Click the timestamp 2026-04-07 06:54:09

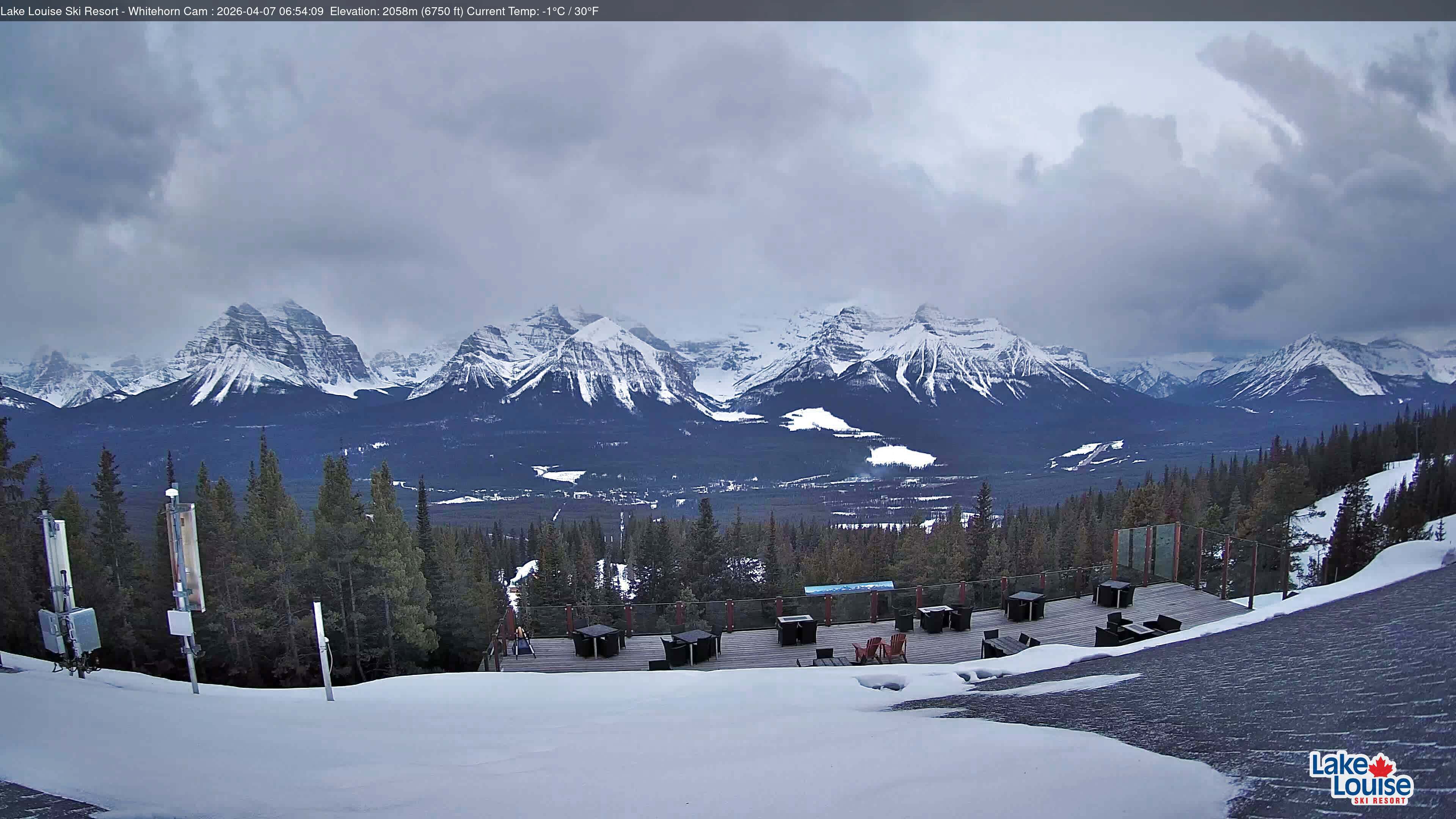[x=270, y=11]
